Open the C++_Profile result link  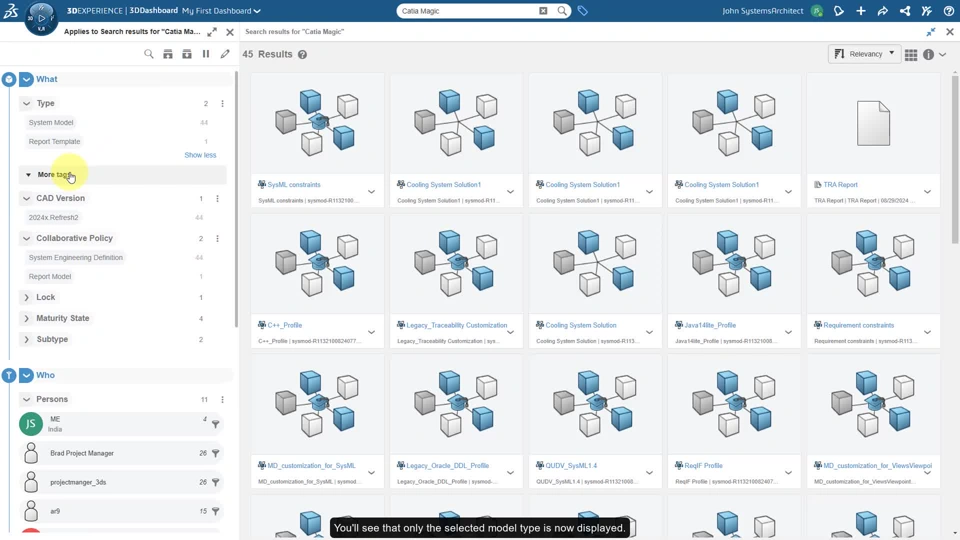[x=285, y=325]
